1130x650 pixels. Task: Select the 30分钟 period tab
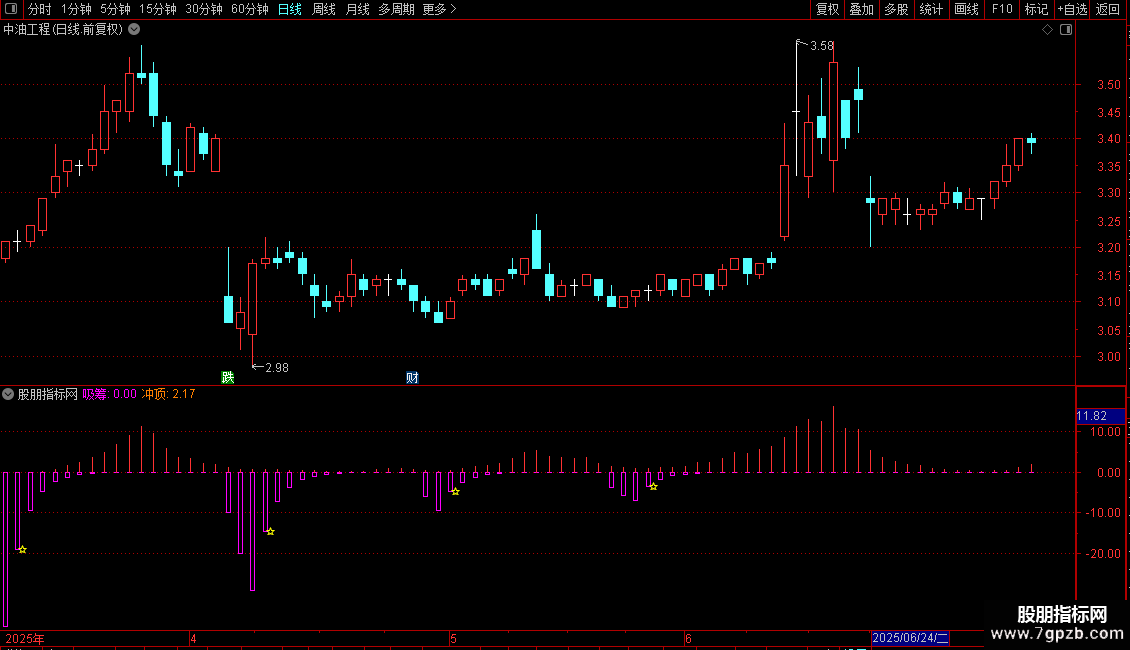pyautogui.click(x=204, y=9)
